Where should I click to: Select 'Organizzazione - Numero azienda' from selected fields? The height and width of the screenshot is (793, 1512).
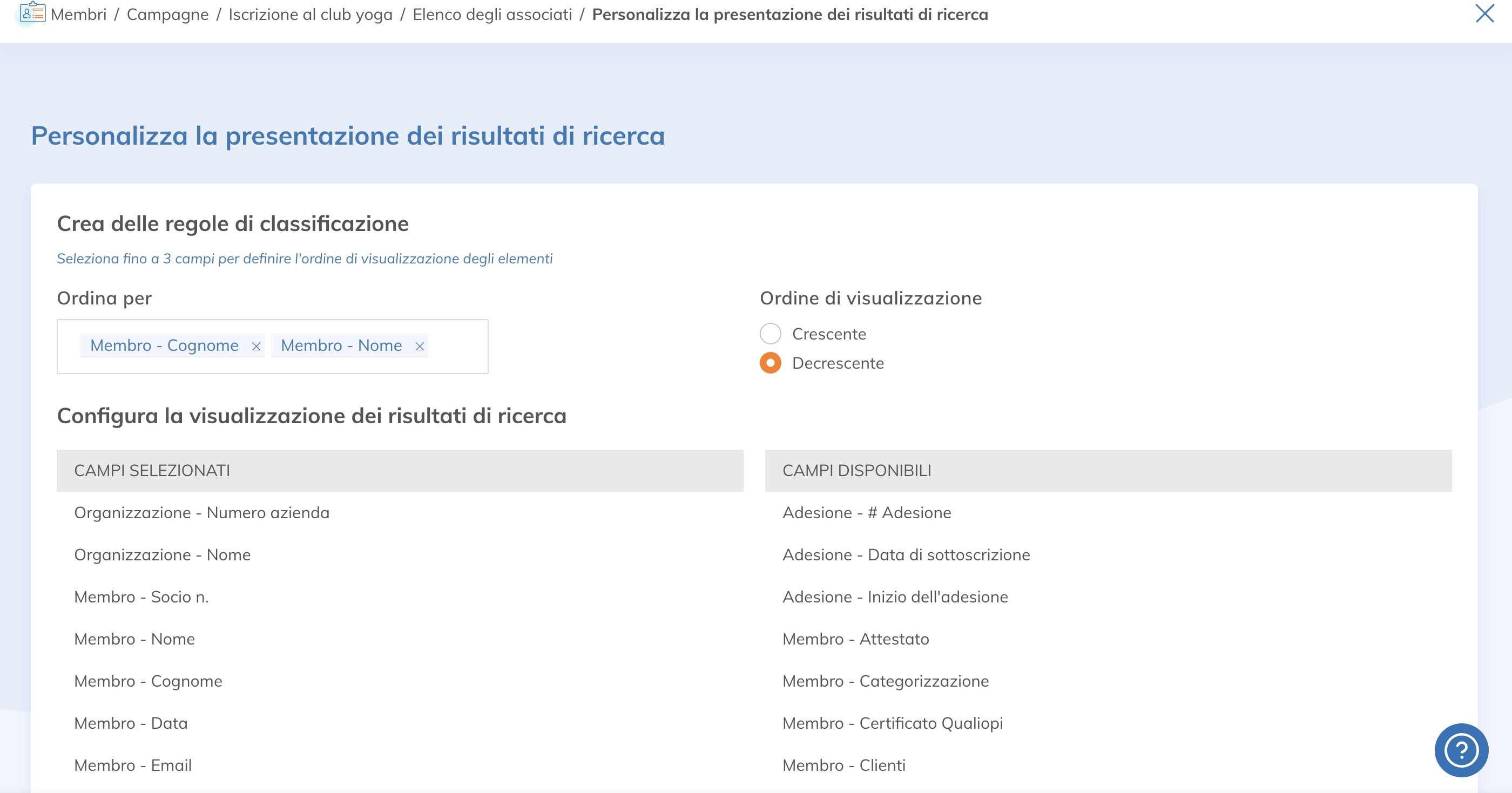tap(201, 512)
